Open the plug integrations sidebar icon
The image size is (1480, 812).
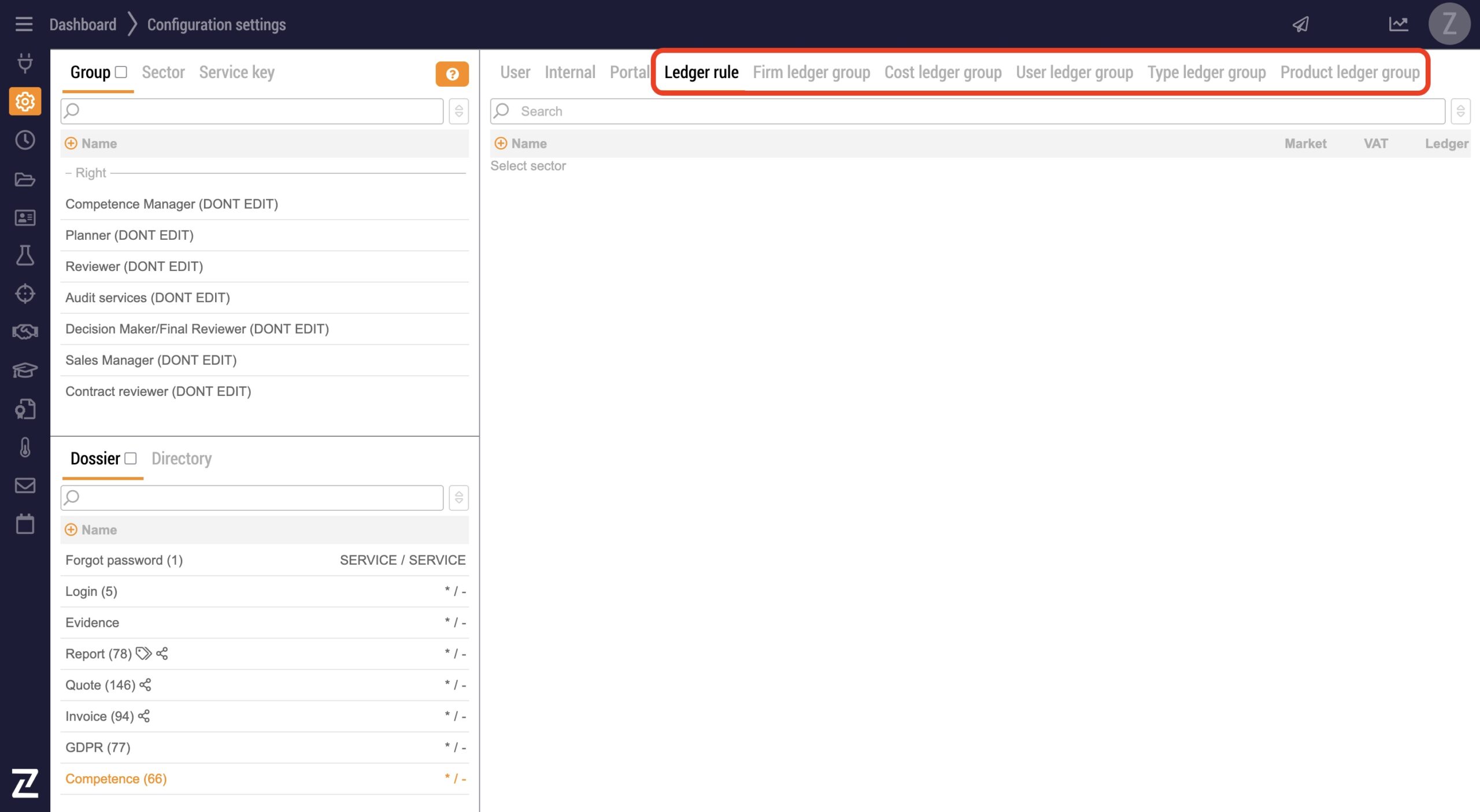click(25, 62)
